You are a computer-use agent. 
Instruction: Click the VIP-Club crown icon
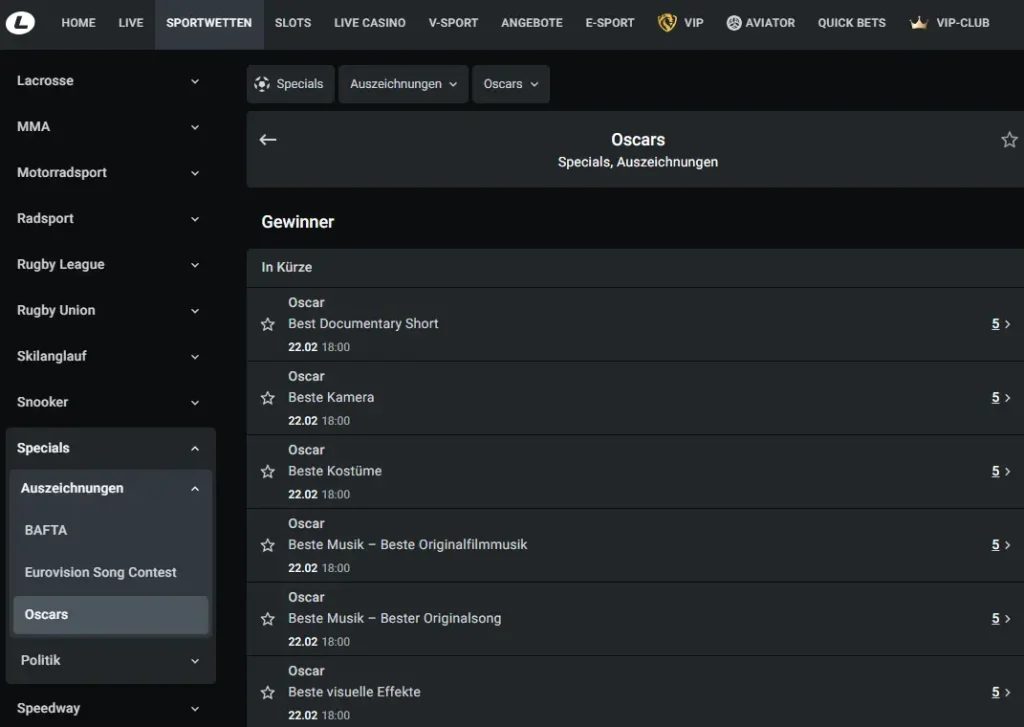click(x=918, y=23)
